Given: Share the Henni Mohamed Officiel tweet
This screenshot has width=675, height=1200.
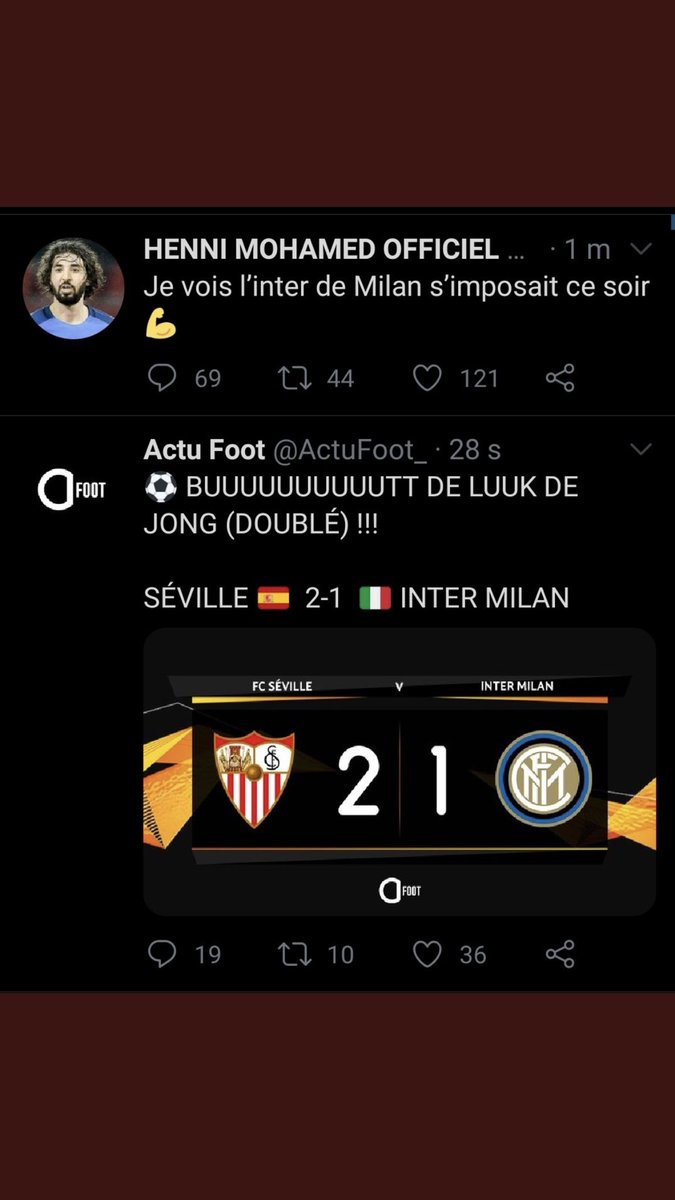Looking at the screenshot, I should click(560, 378).
